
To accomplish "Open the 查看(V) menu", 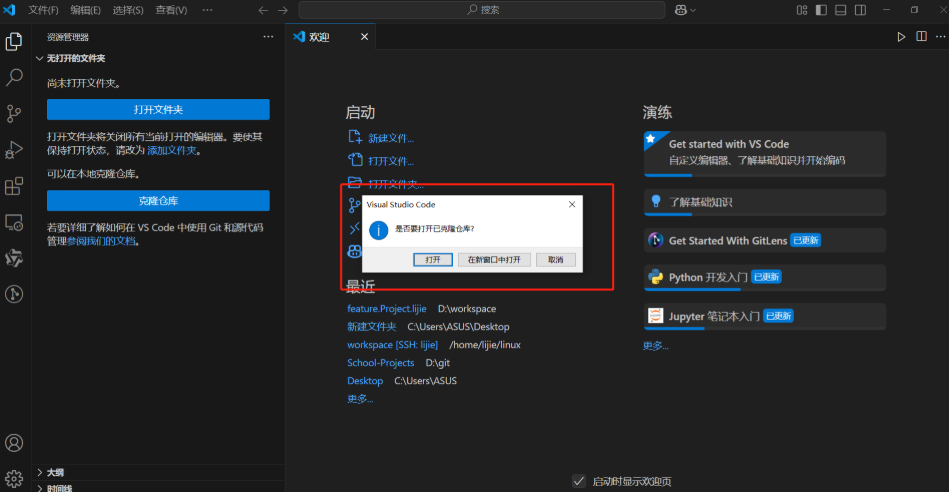I will pyautogui.click(x=171, y=10).
